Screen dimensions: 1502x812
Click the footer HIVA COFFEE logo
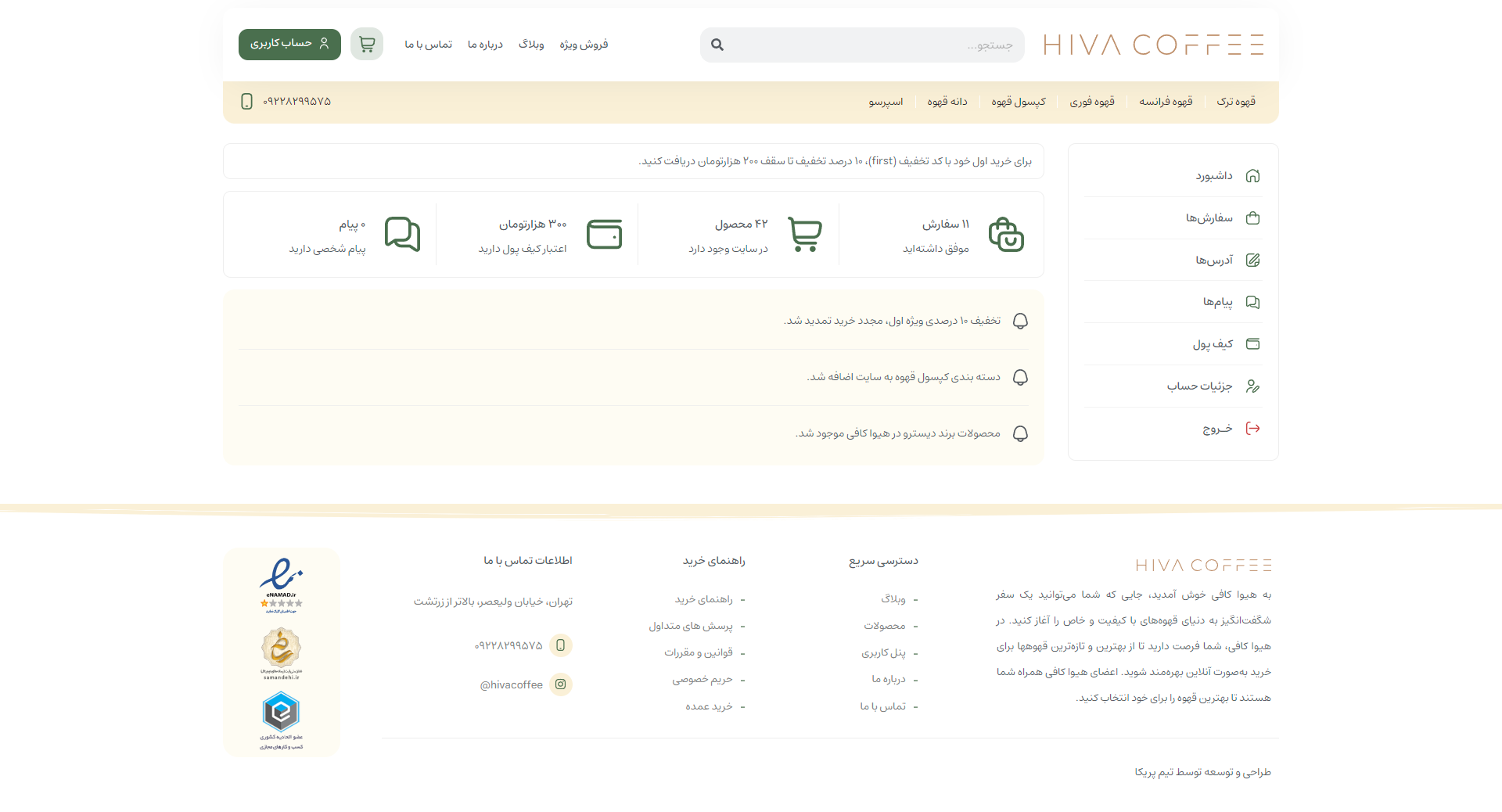[1203, 565]
